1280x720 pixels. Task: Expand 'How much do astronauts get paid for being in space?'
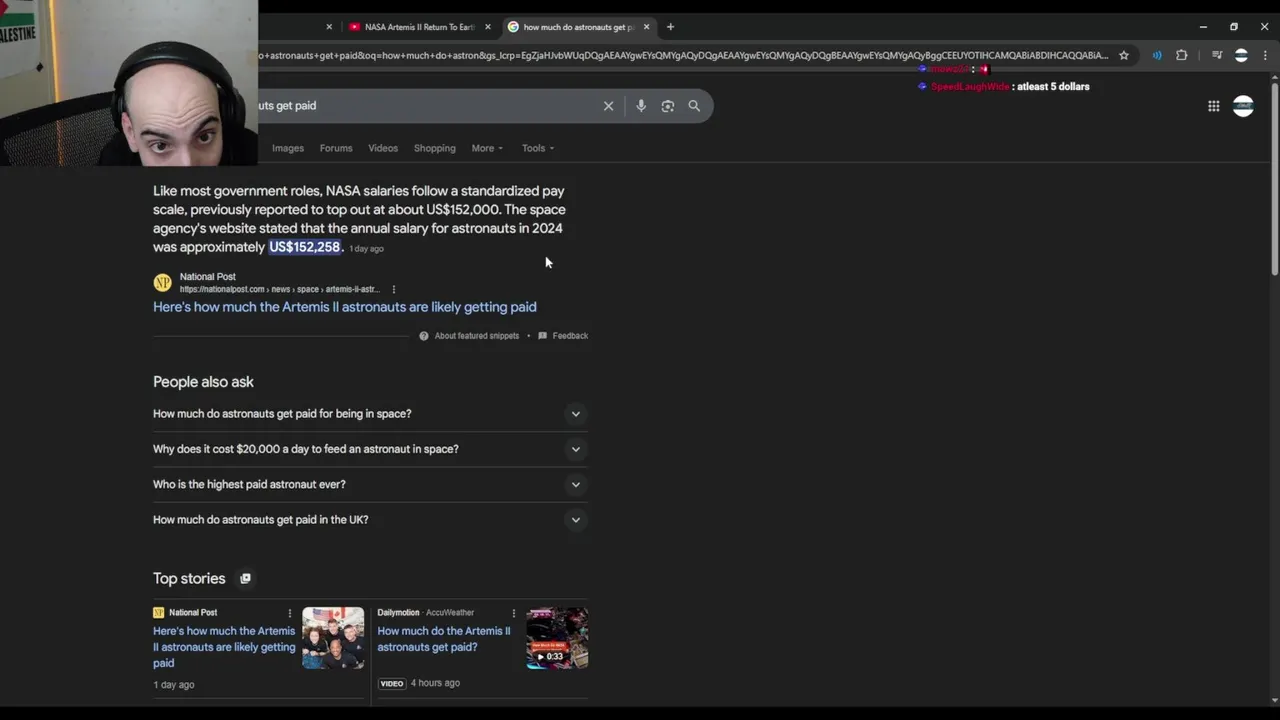(370, 414)
